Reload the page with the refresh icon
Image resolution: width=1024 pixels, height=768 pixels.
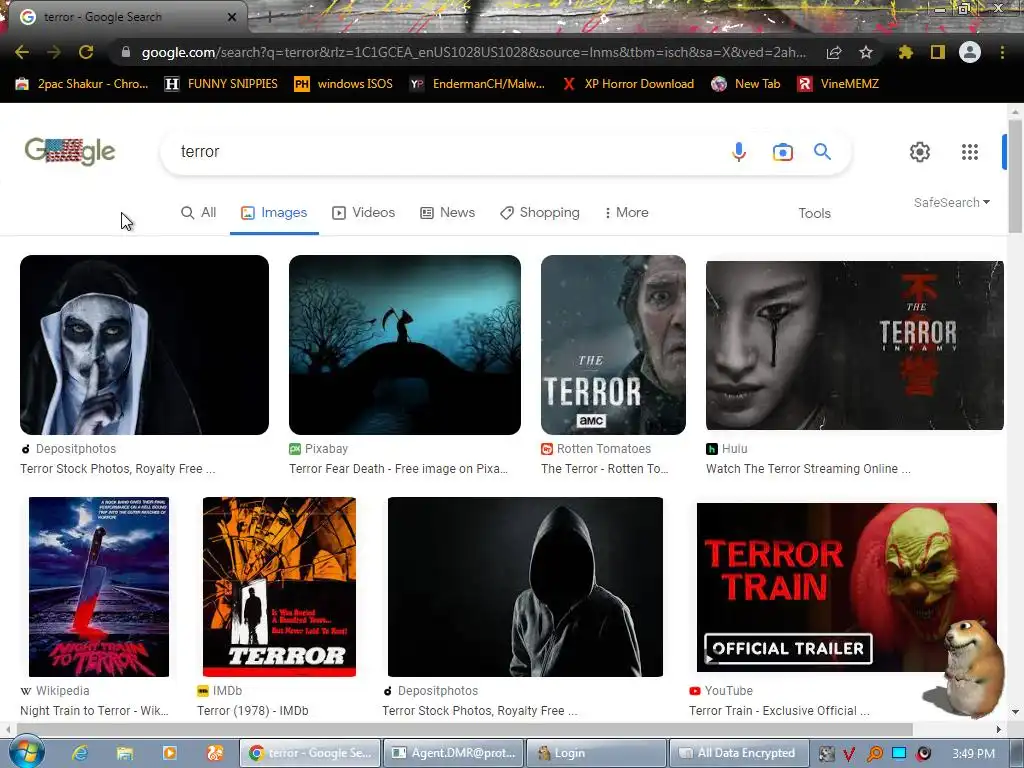tap(86, 52)
